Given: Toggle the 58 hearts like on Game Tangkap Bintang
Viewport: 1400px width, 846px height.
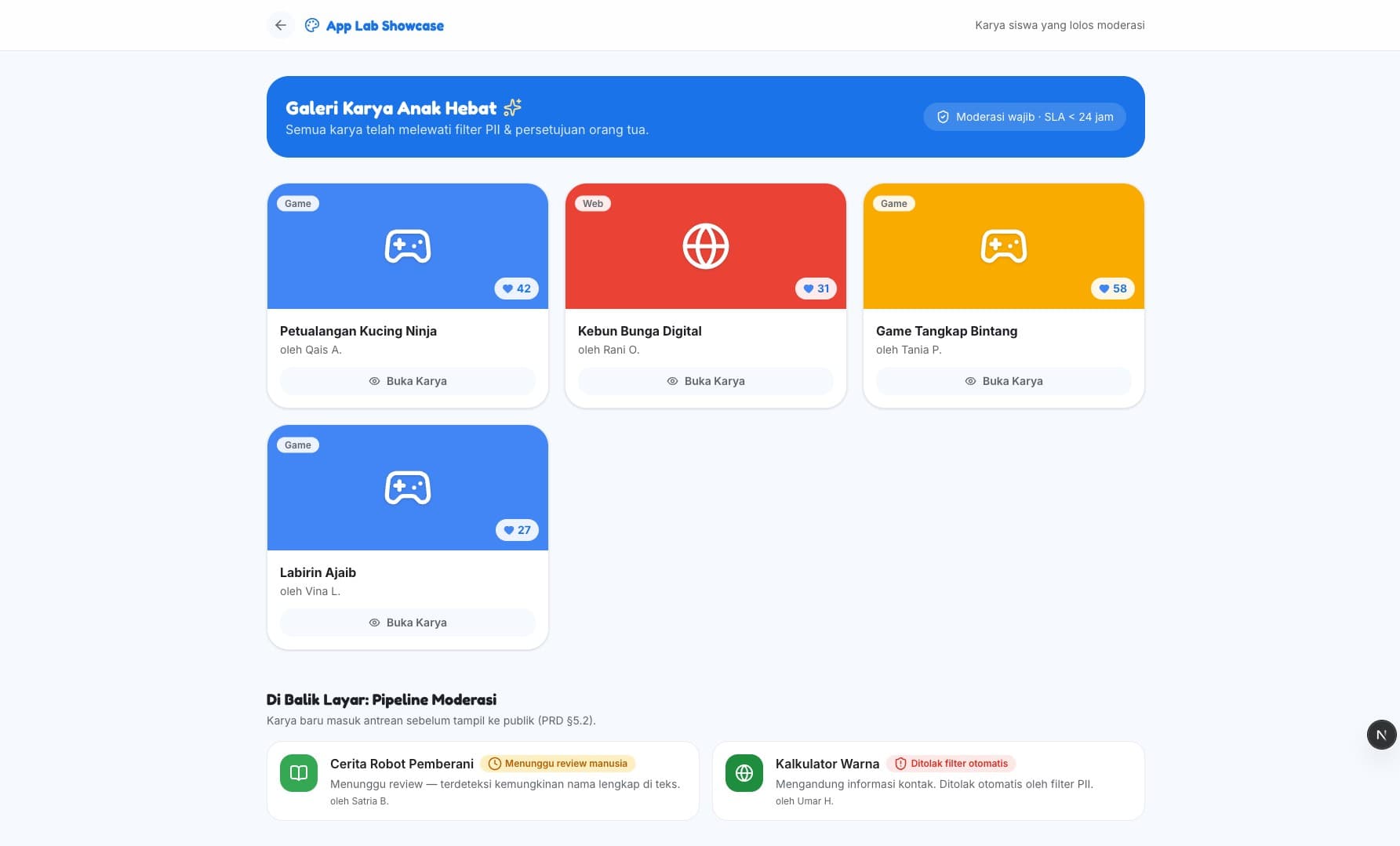Looking at the screenshot, I should click(1113, 289).
